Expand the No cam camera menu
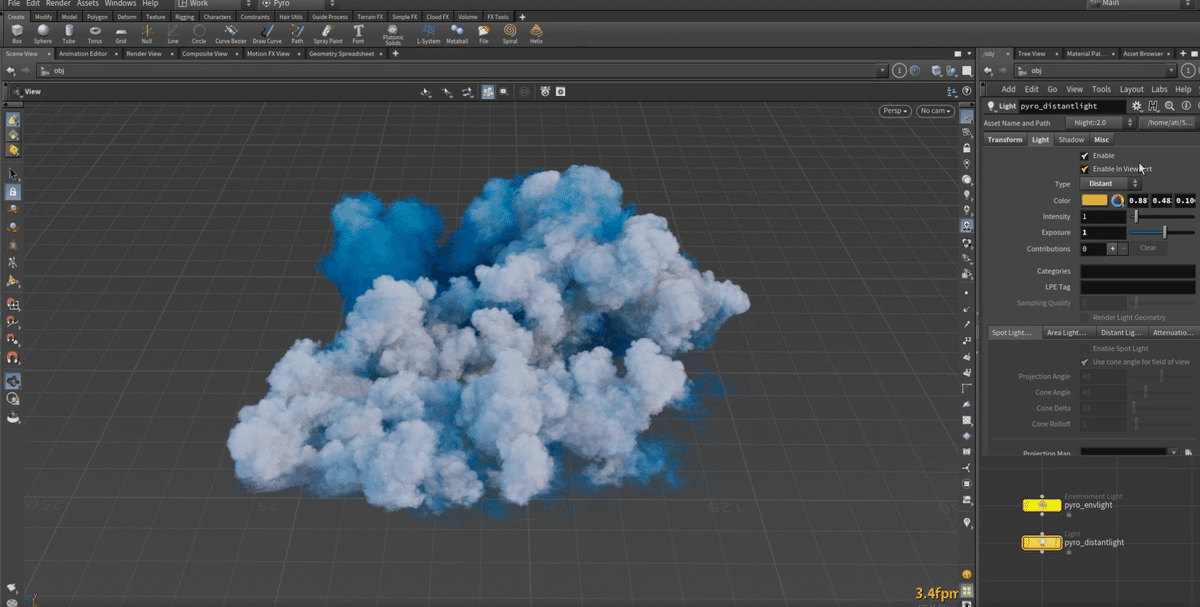 tap(935, 111)
